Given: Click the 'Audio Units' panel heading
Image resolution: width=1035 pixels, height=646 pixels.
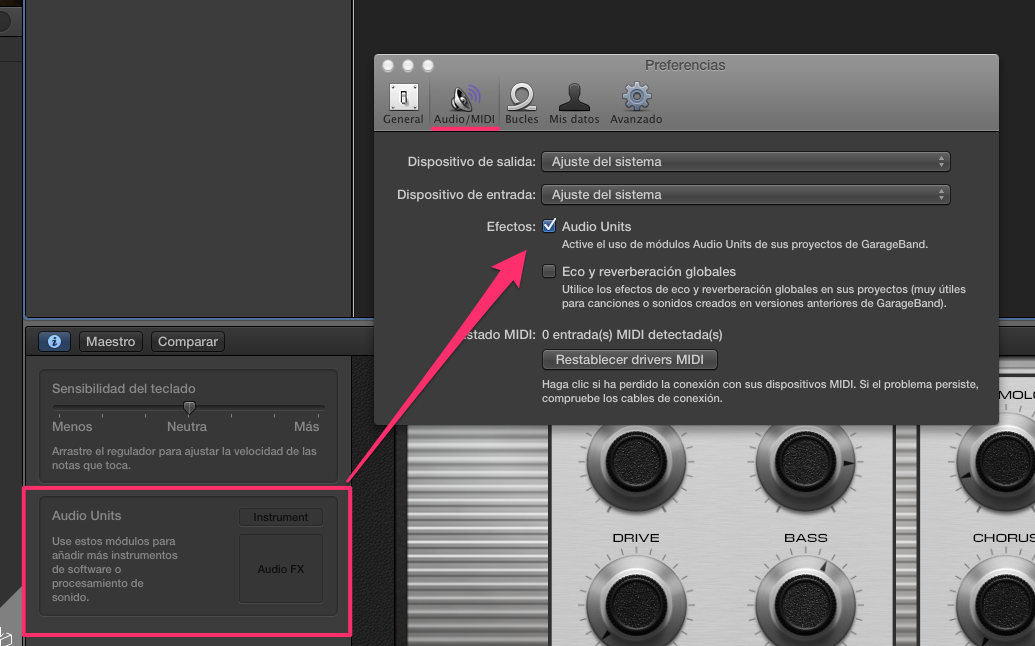Looking at the screenshot, I should coord(86,515).
